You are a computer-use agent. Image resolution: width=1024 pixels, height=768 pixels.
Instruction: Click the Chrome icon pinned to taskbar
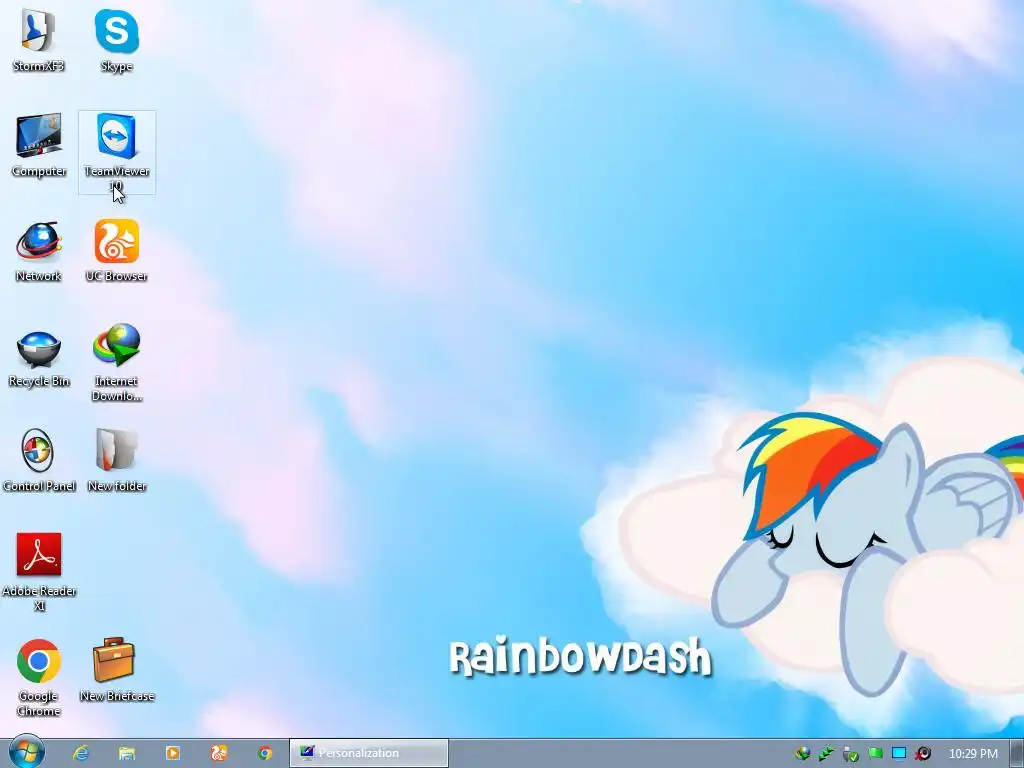(264, 753)
